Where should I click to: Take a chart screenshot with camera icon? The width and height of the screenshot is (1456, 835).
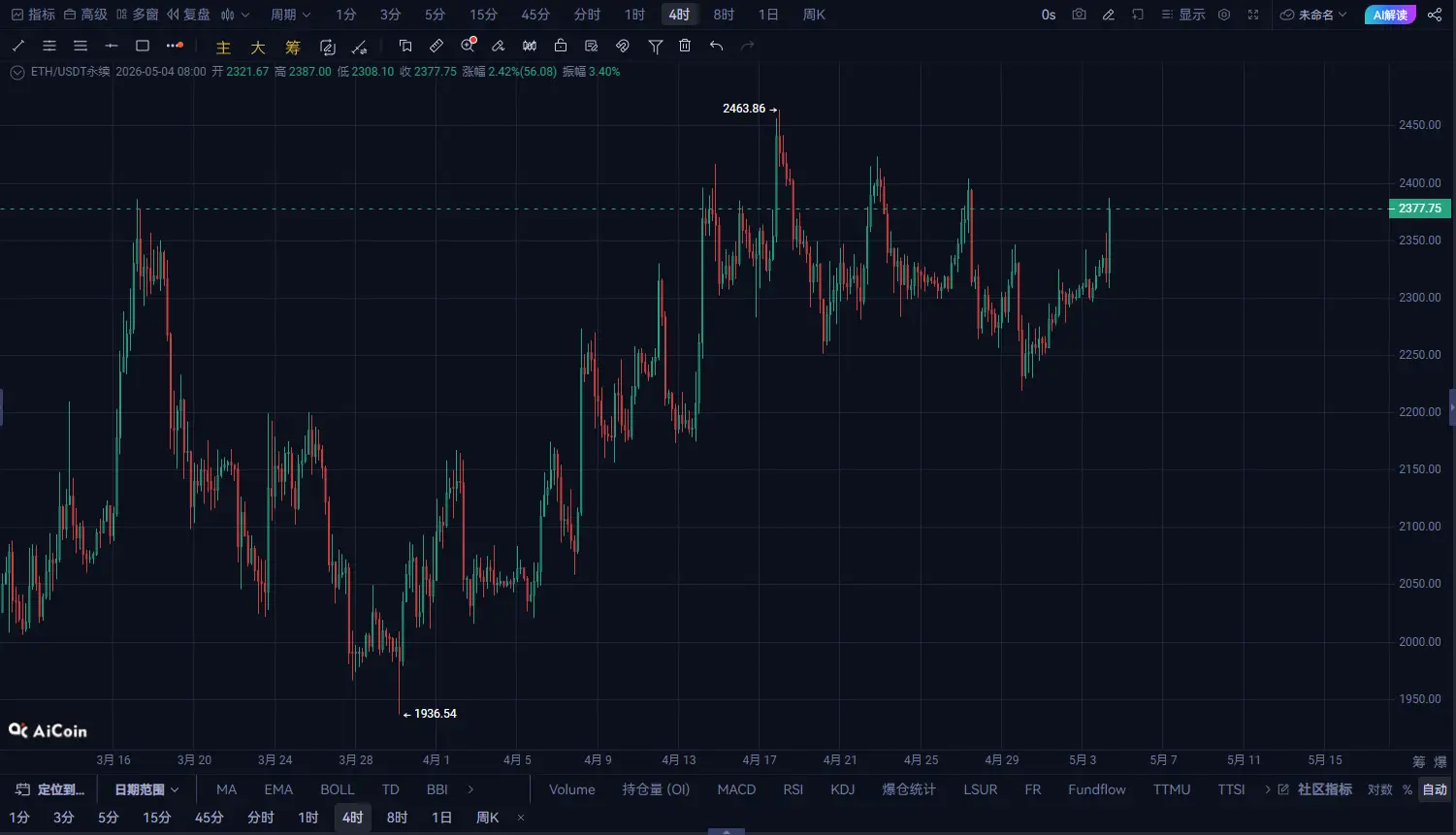tap(1079, 15)
